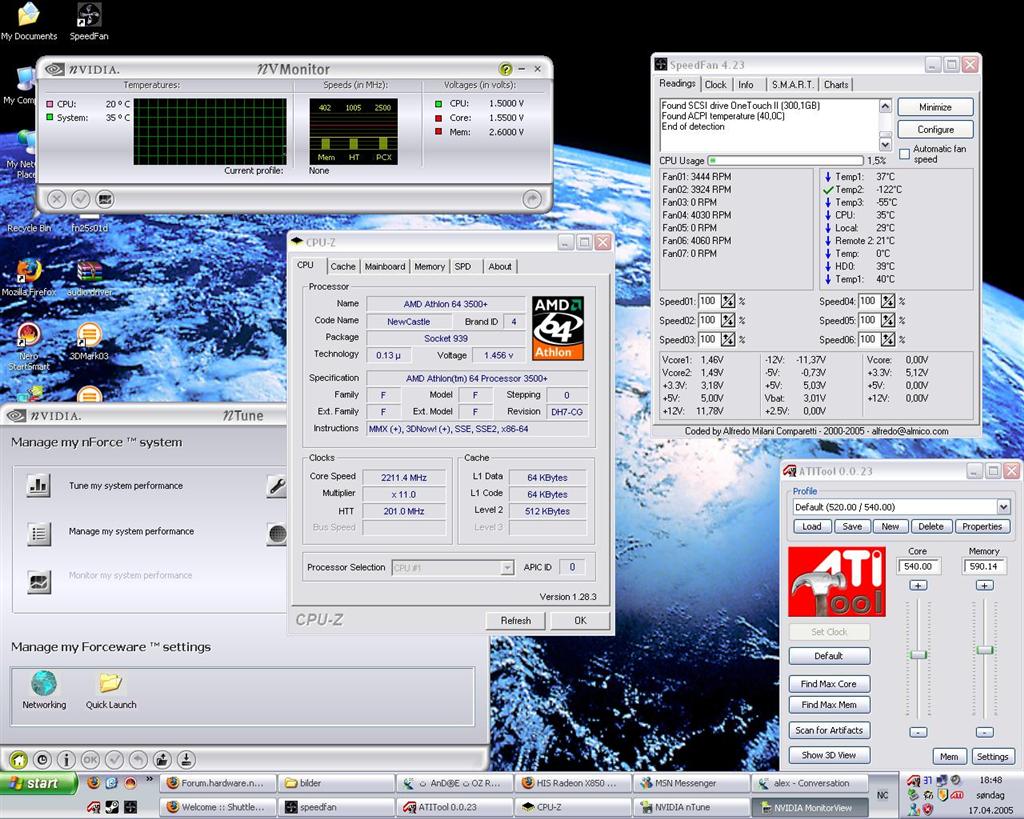
Task: Click the Firefox icon in the Quick Launch bar
Action: tap(93, 782)
